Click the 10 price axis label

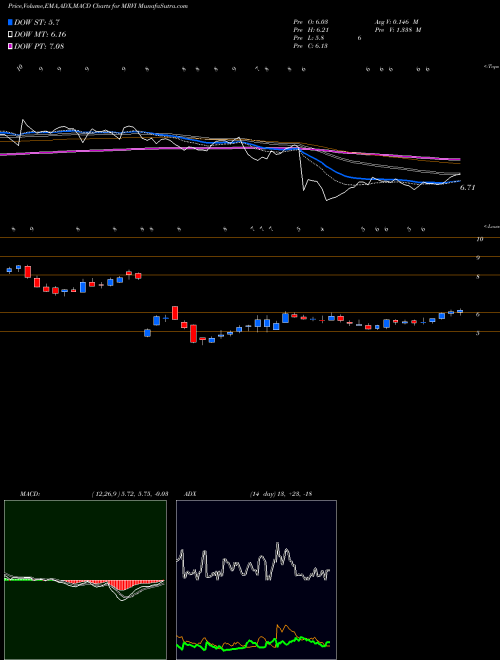pyautogui.click(x=479, y=239)
